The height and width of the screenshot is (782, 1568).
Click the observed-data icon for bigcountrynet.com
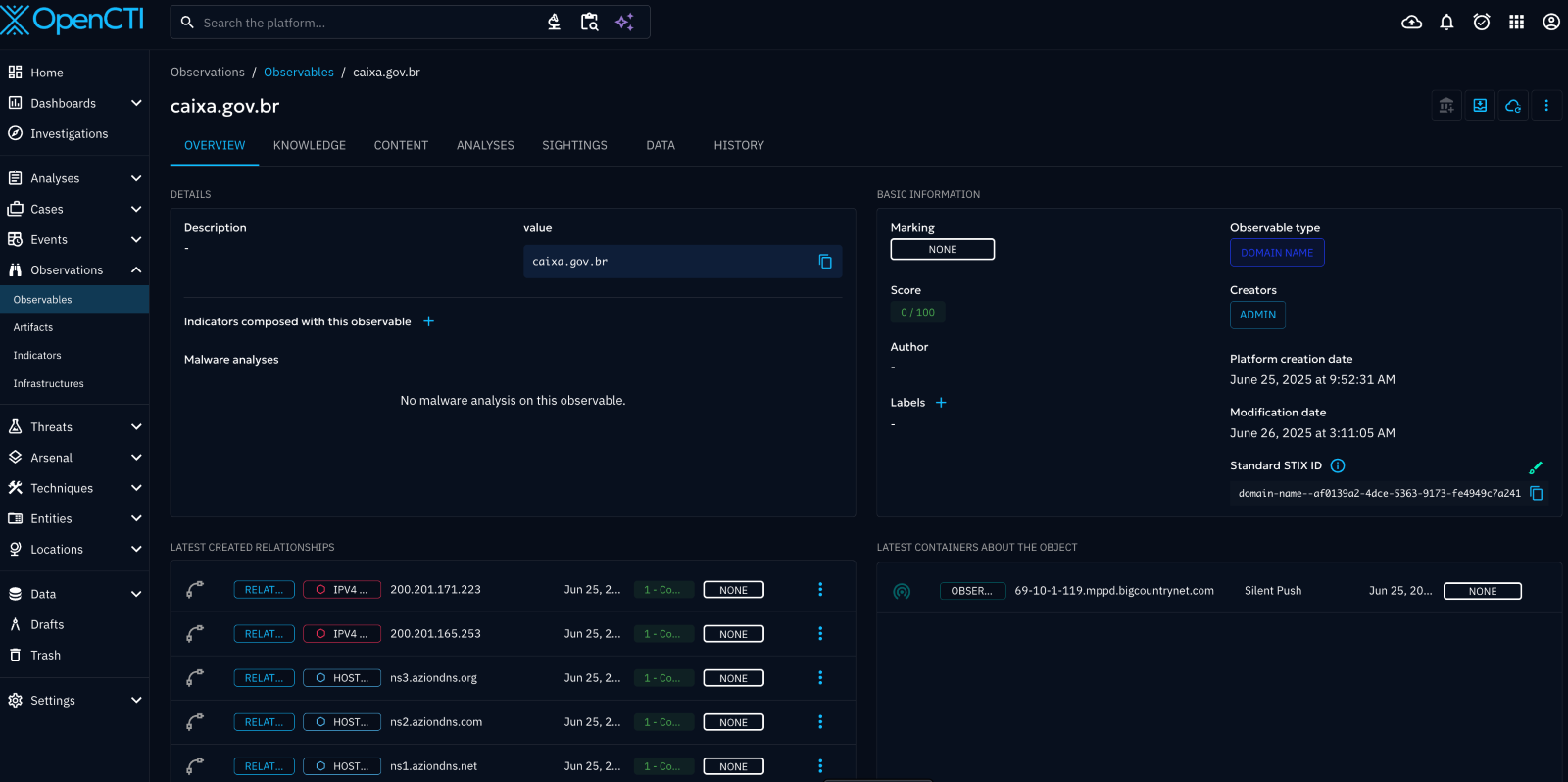coord(902,591)
